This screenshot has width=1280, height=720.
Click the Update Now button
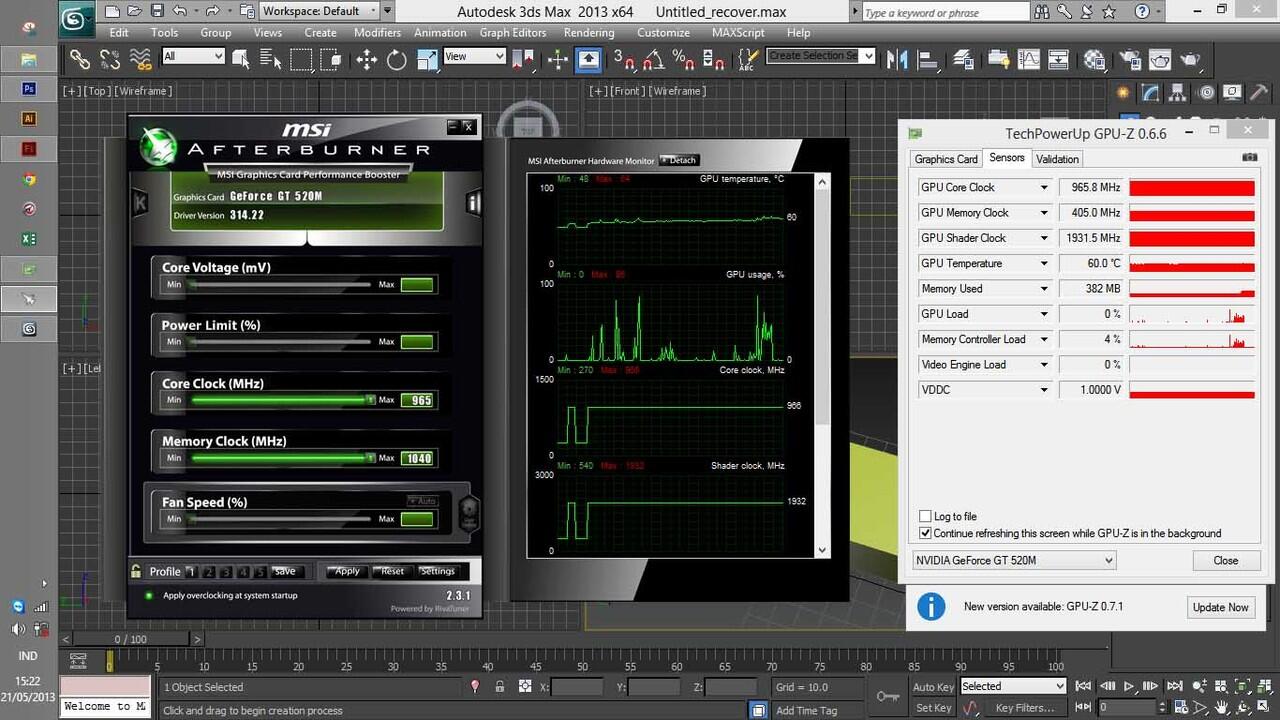1220,607
